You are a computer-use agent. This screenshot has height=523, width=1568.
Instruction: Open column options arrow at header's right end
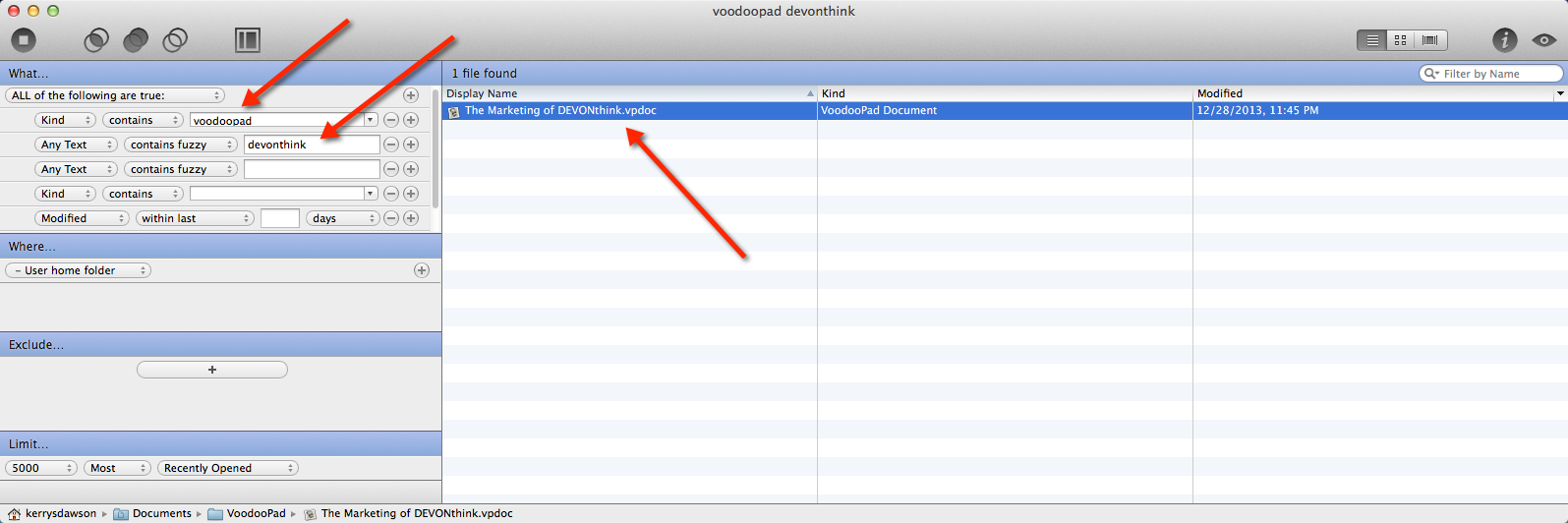click(x=1560, y=93)
